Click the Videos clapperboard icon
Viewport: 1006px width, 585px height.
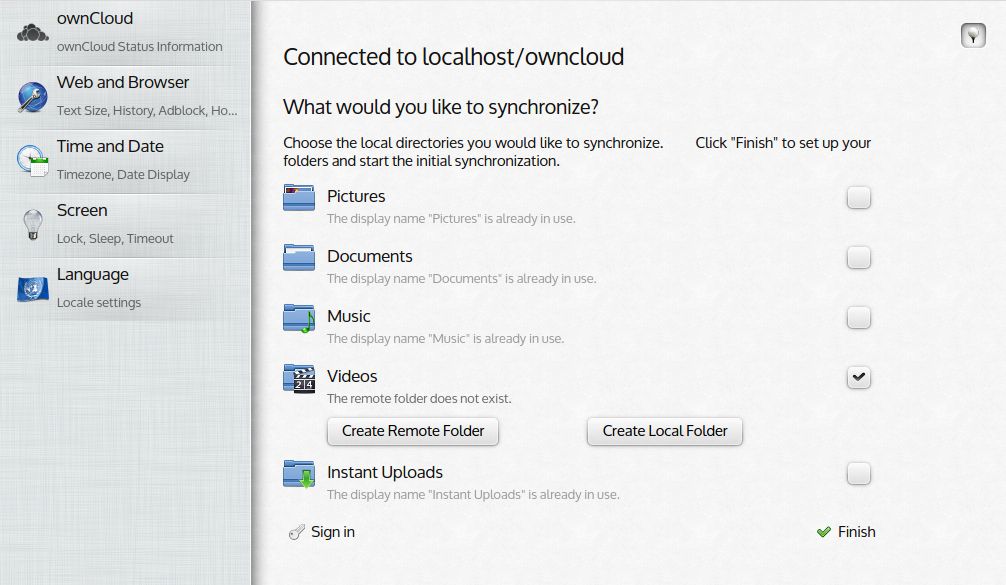299,378
